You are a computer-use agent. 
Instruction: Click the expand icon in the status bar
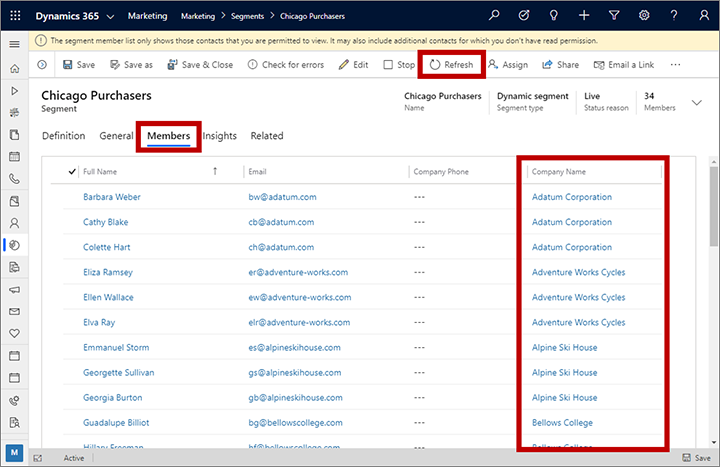click(38, 458)
